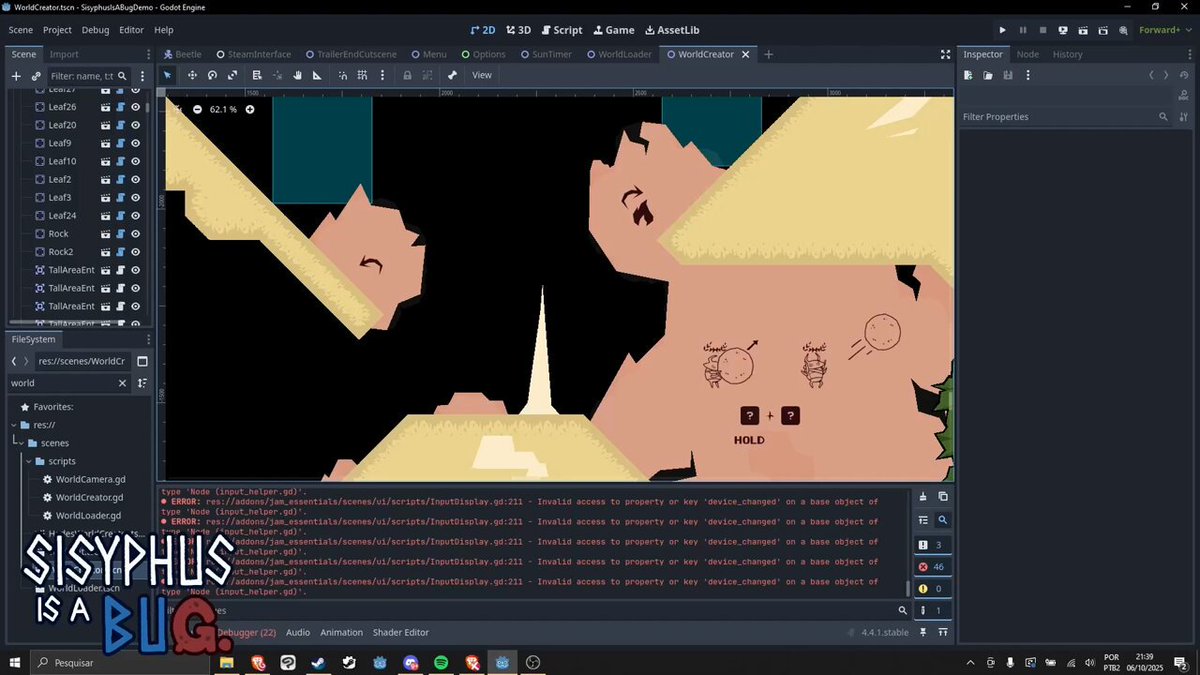Screen dimensions: 1200x675
Task: Toggle error messages filter showing 46
Action: click(931, 567)
